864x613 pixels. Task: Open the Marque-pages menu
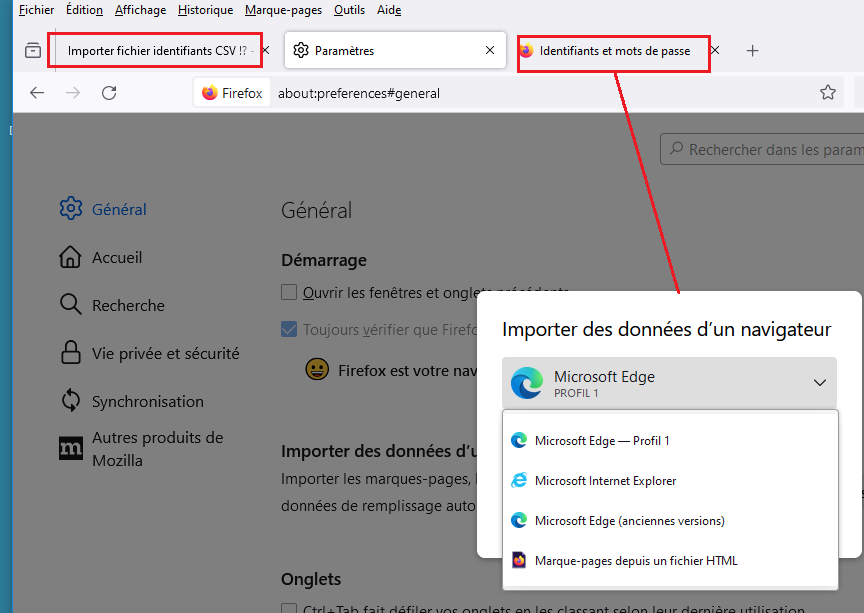click(283, 10)
